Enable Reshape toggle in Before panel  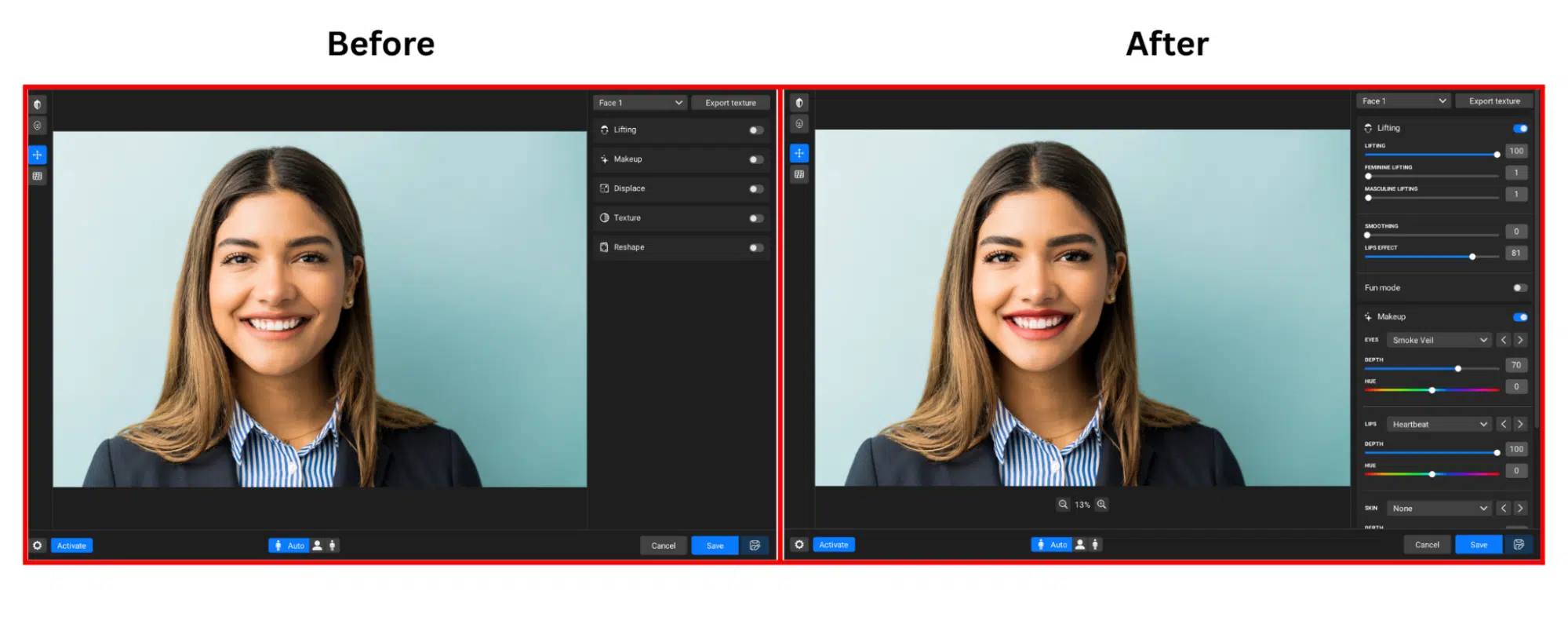point(756,248)
